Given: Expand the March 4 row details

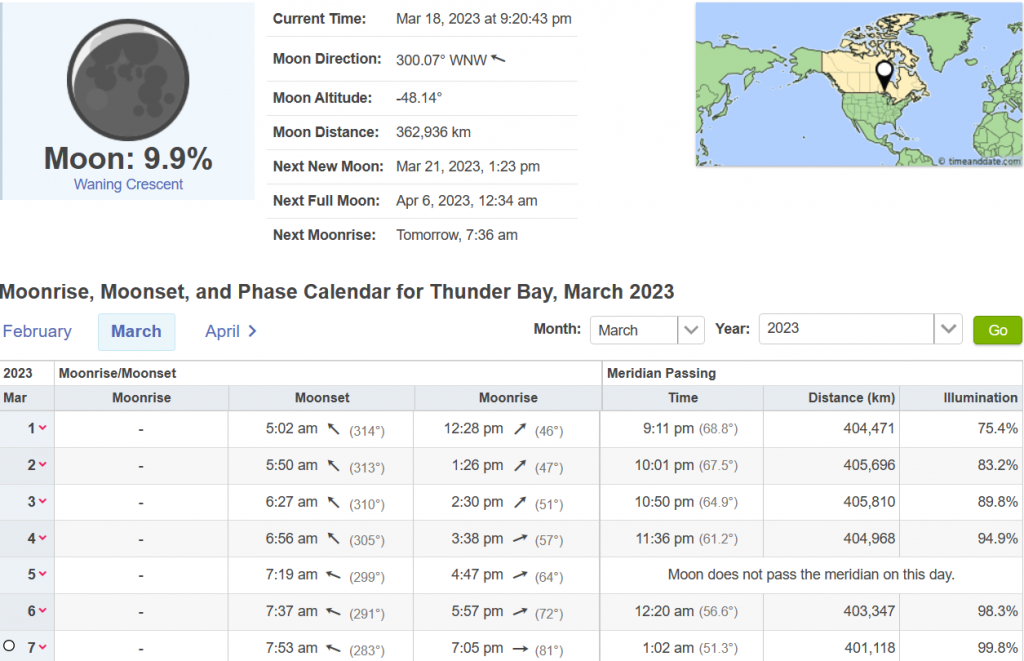Looking at the screenshot, I should coord(42,539).
